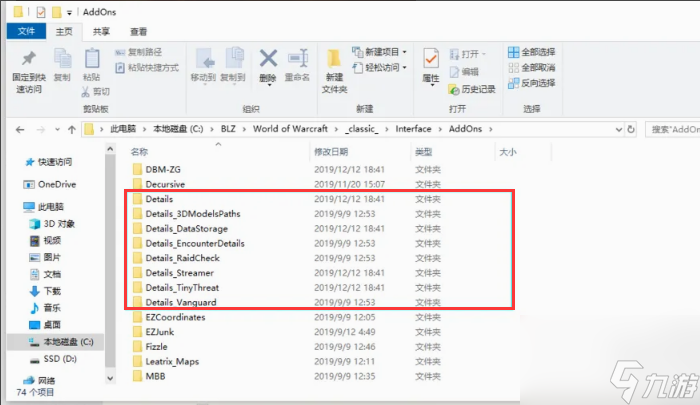This screenshot has width=700, height=405.
Task: Click local disk C: breadcrumb segment
Action: pos(178,129)
